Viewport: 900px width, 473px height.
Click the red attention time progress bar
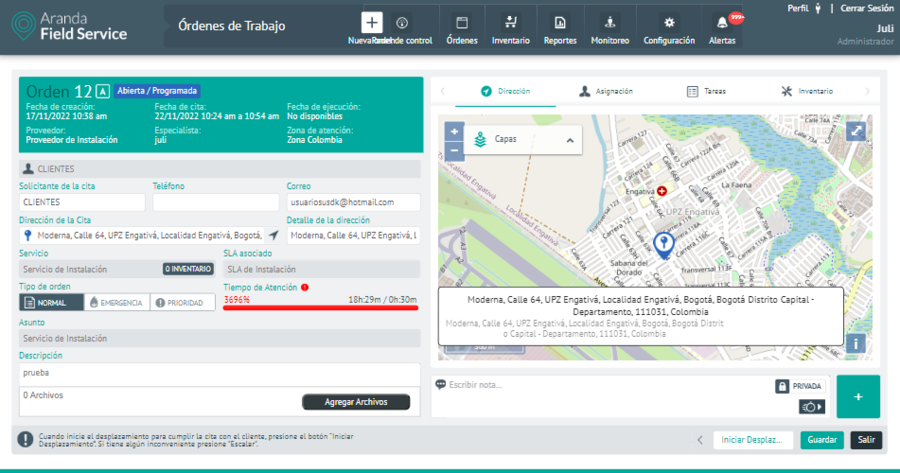(320, 308)
